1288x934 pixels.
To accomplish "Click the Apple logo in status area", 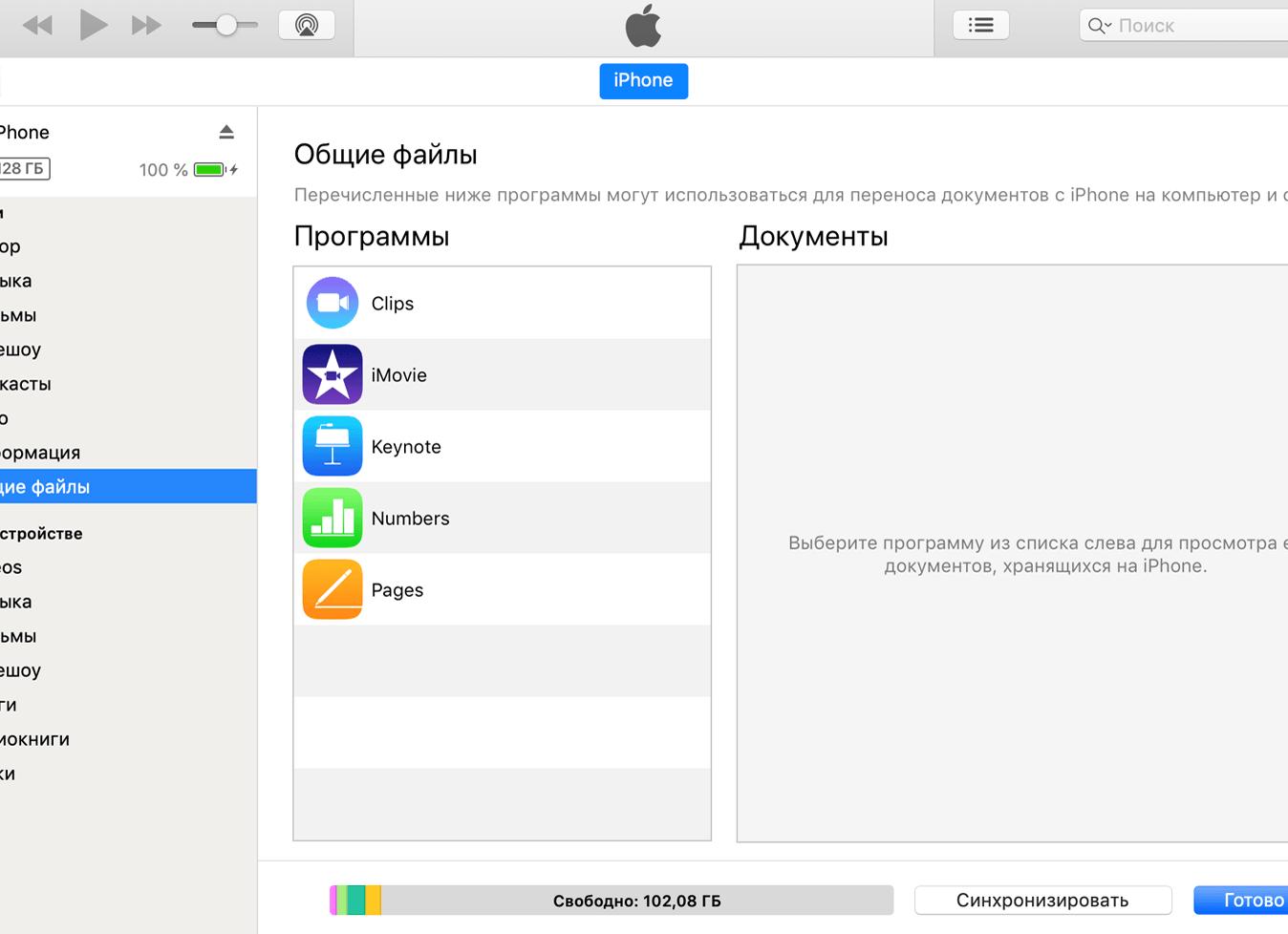I will 643,26.
